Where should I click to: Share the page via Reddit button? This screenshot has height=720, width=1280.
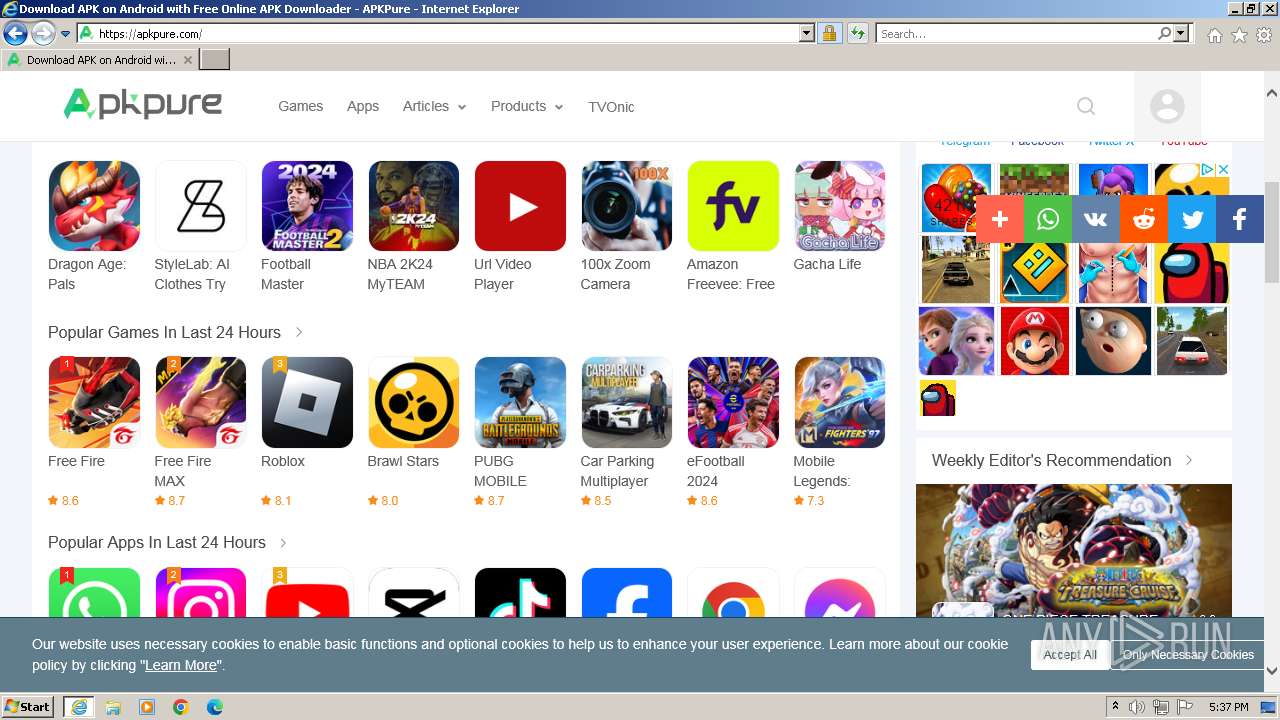point(1144,219)
